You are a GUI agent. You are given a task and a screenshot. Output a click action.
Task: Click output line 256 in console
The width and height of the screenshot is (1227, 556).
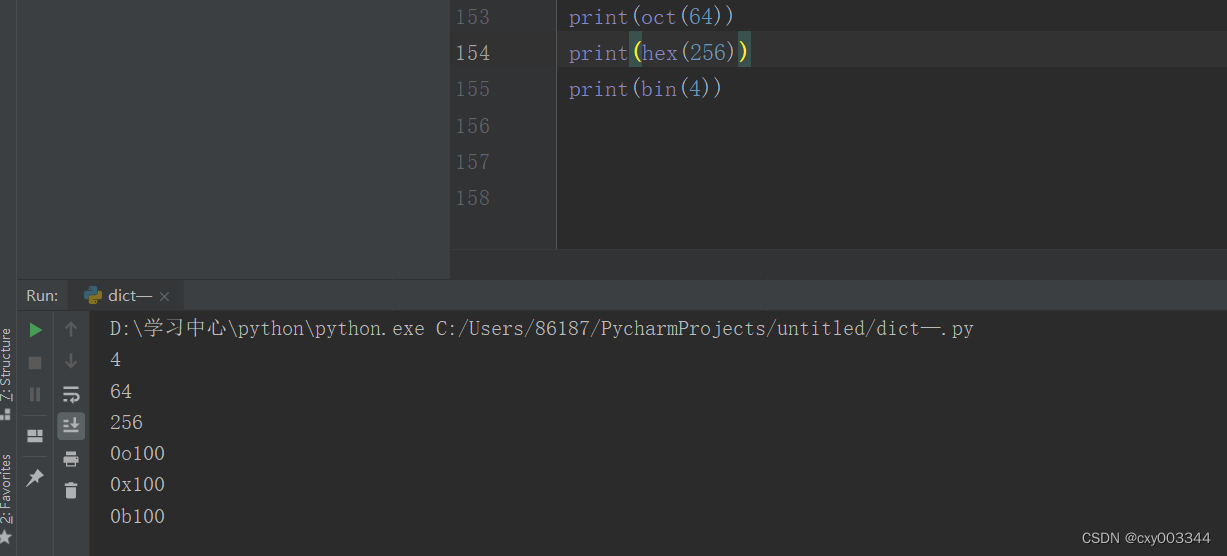click(127, 422)
